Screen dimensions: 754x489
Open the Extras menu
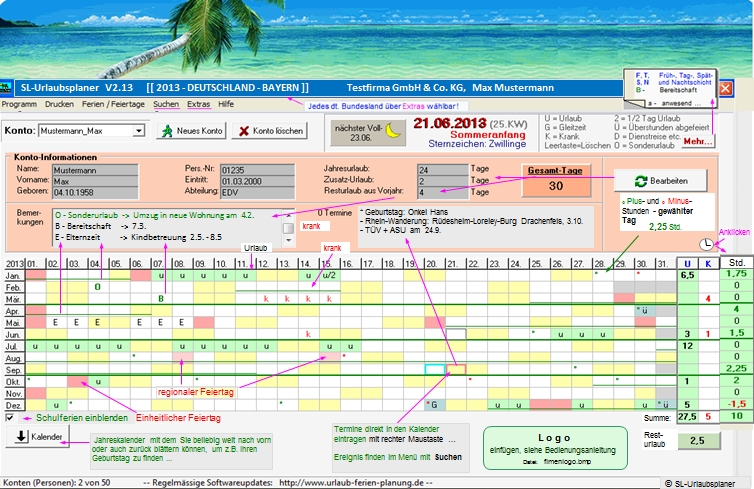199,104
